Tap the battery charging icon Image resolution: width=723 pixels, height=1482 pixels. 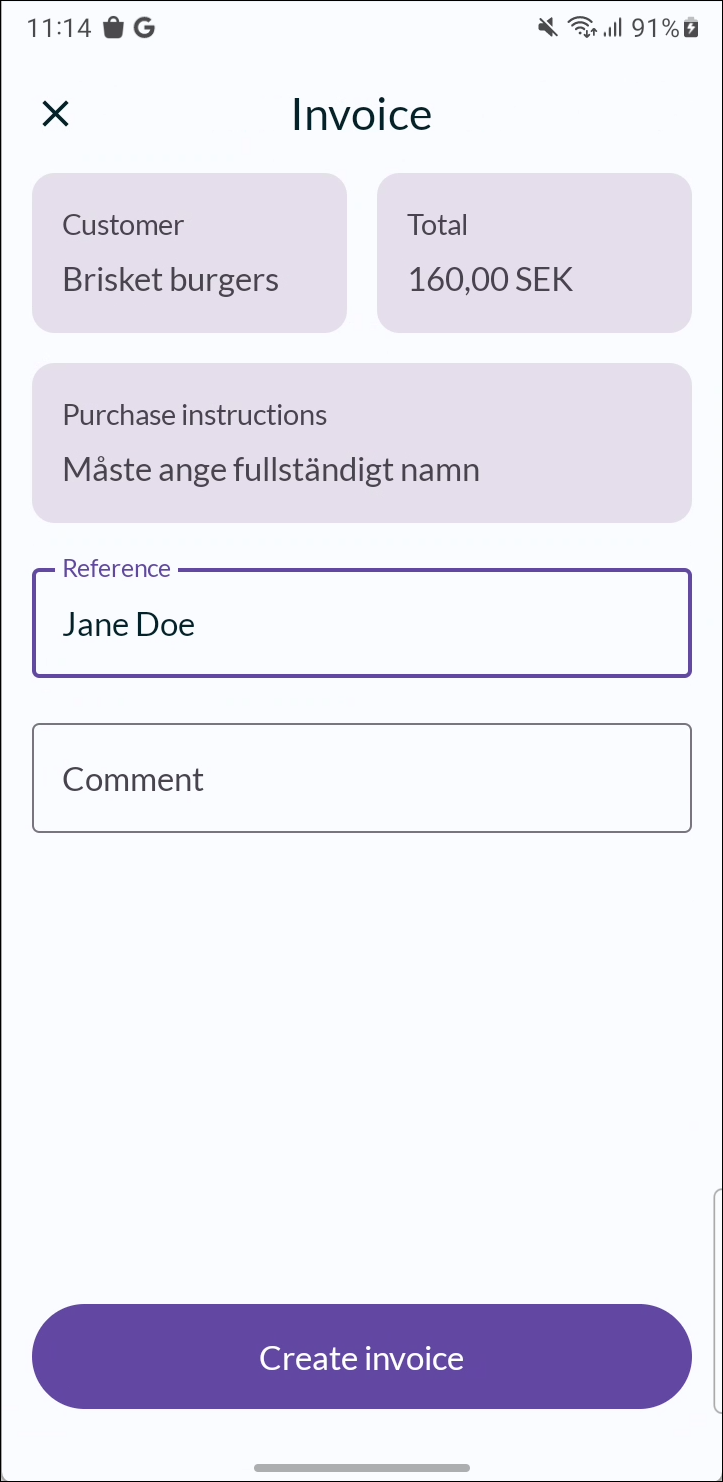(x=691, y=28)
